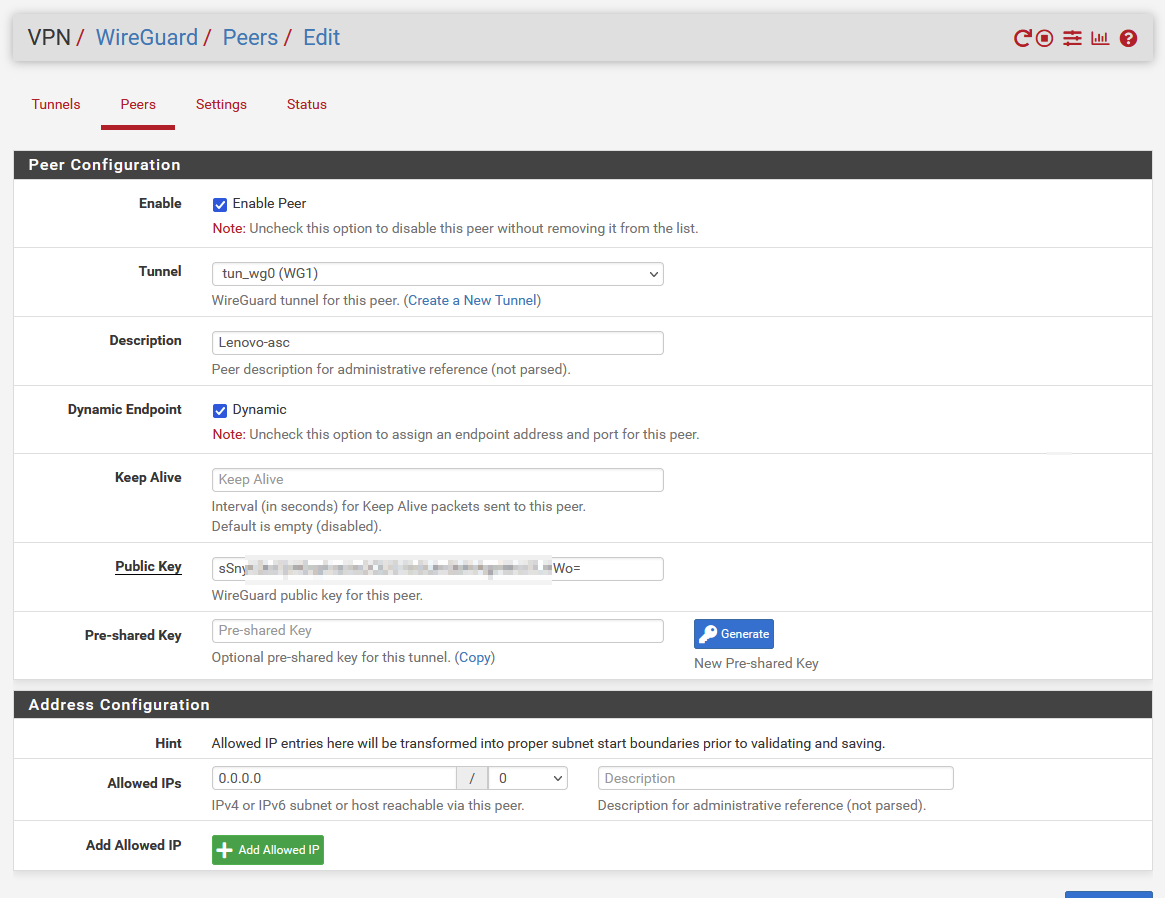Viewport: 1165px width, 898px height.
Task: Open the help question mark icon
Action: pyautogui.click(x=1128, y=39)
